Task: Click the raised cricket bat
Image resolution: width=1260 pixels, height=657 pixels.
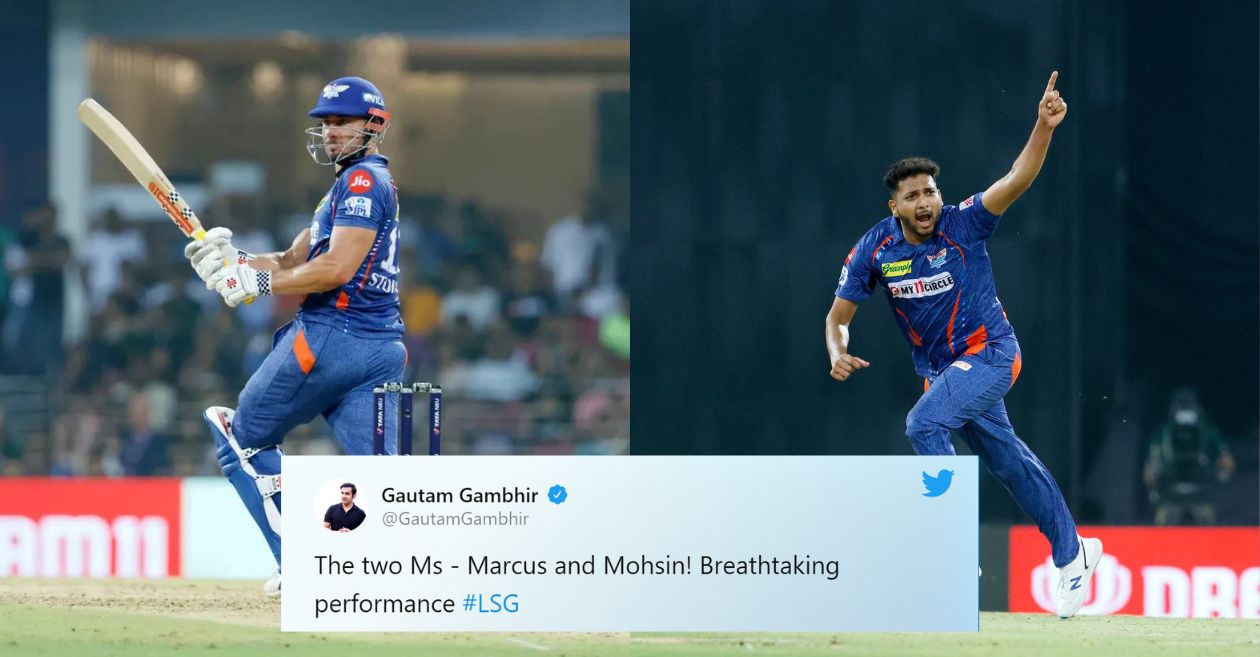Action: tap(141, 167)
